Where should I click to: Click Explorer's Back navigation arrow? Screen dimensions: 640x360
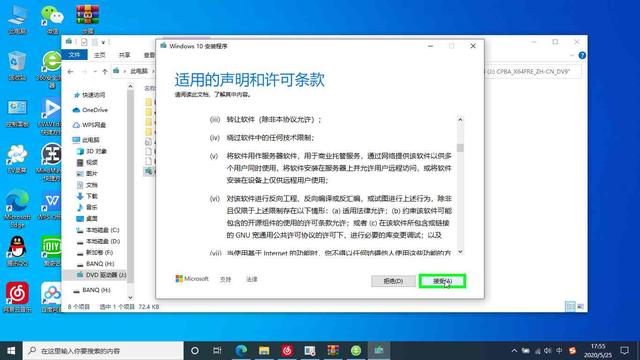click(x=70, y=71)
